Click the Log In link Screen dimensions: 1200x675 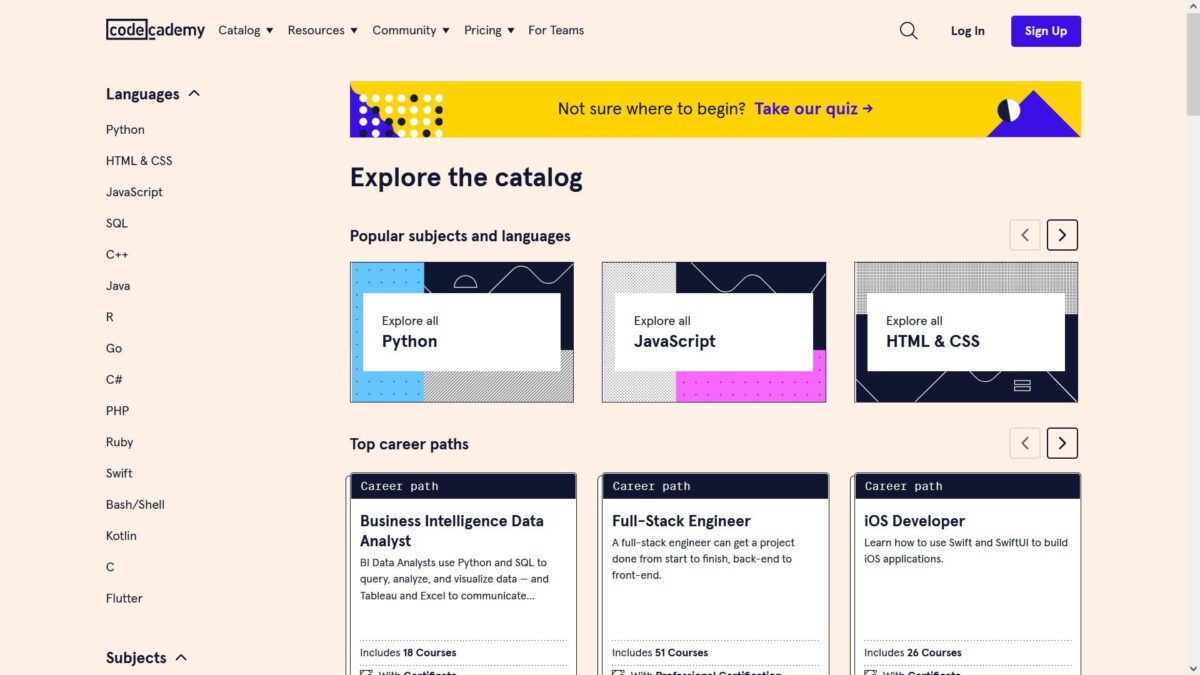pyautogui.click(x=967, y=31)
